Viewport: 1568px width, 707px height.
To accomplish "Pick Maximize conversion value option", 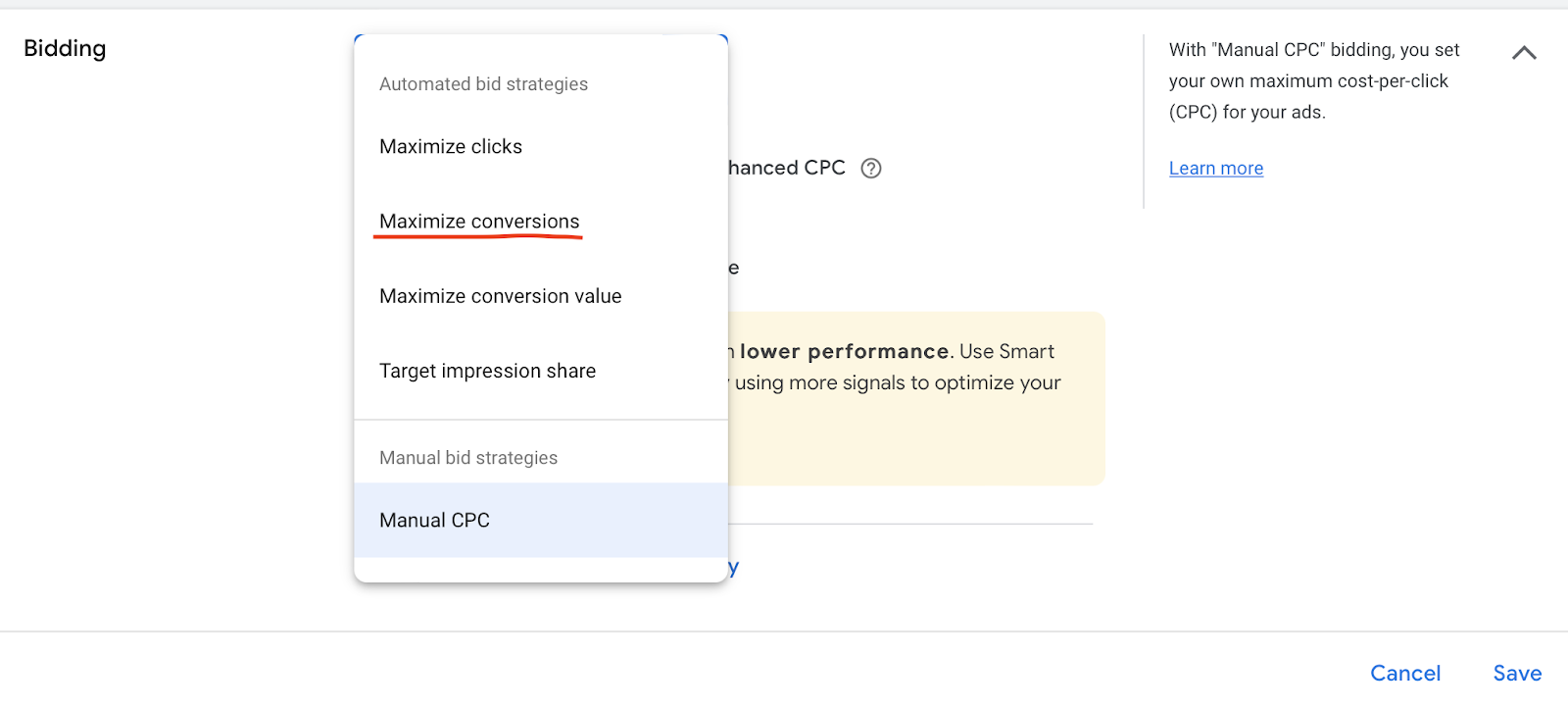I will pyautogui.click(x=500, y=296).
